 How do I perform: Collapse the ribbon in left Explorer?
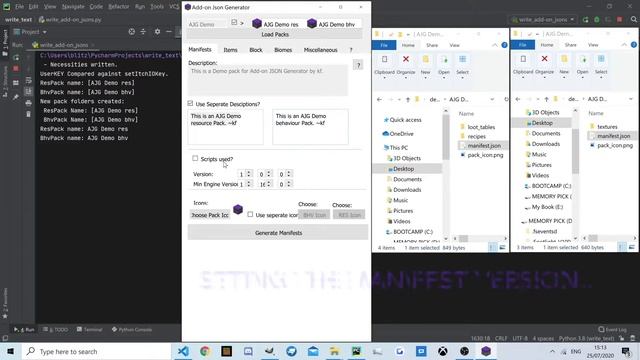tap(495, 45)
